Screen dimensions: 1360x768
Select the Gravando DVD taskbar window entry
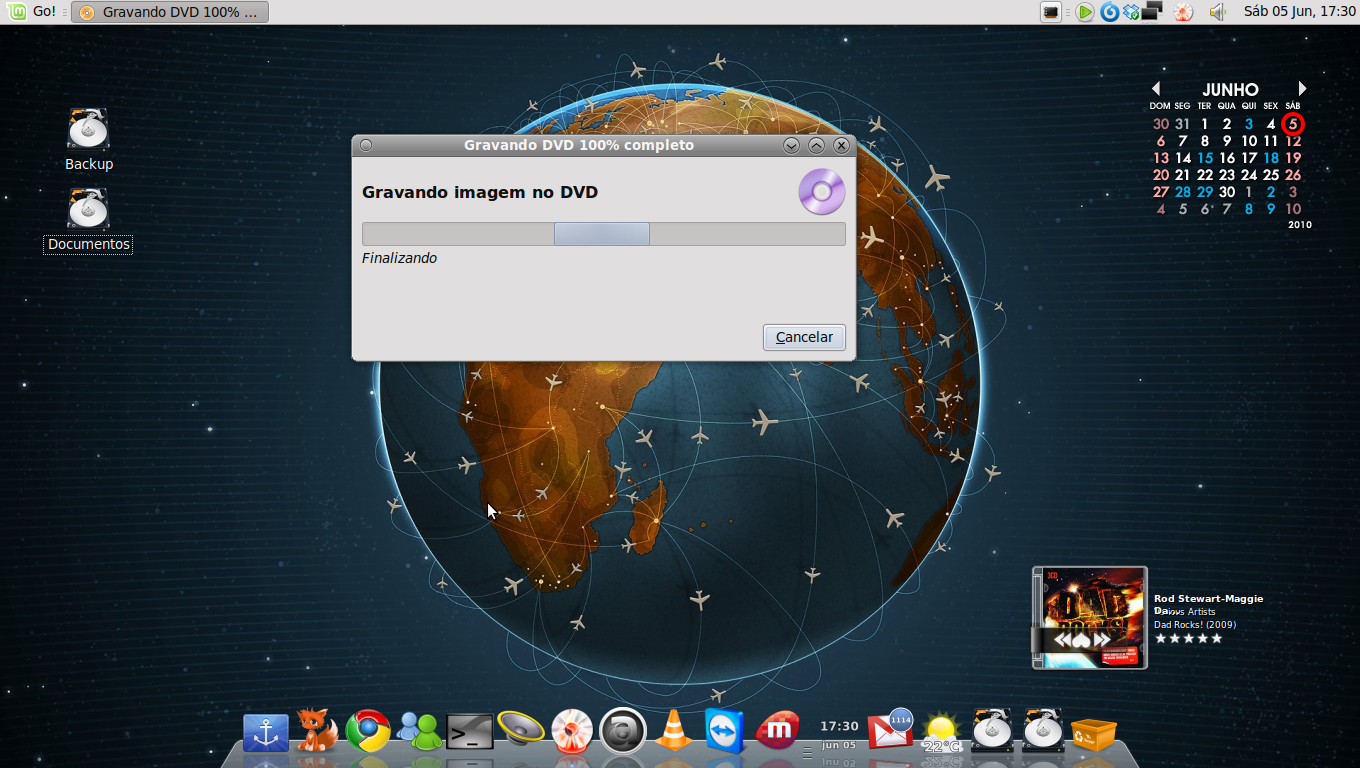coord(170,12)
